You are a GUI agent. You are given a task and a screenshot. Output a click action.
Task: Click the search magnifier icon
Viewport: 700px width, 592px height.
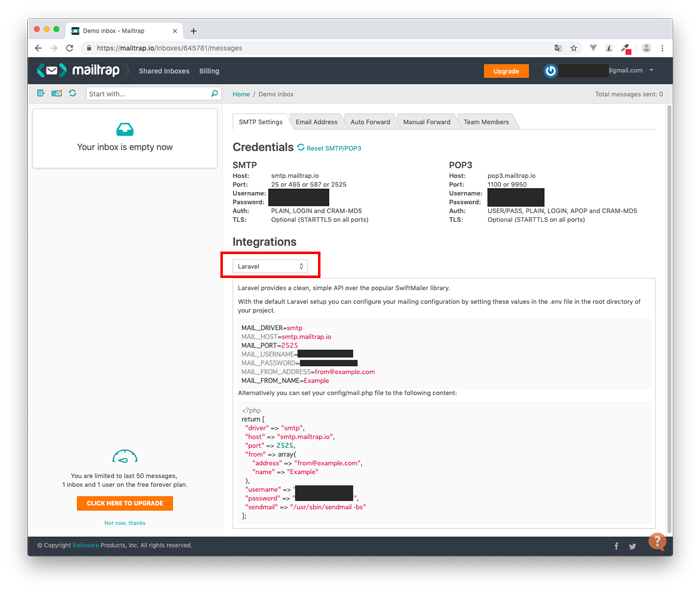tap(215, 93)
